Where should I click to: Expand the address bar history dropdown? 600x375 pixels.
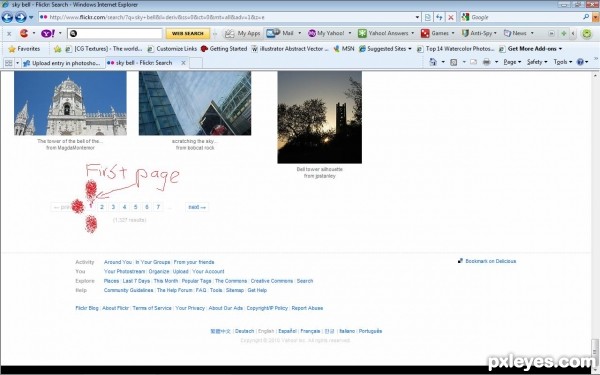click(417, 17)
